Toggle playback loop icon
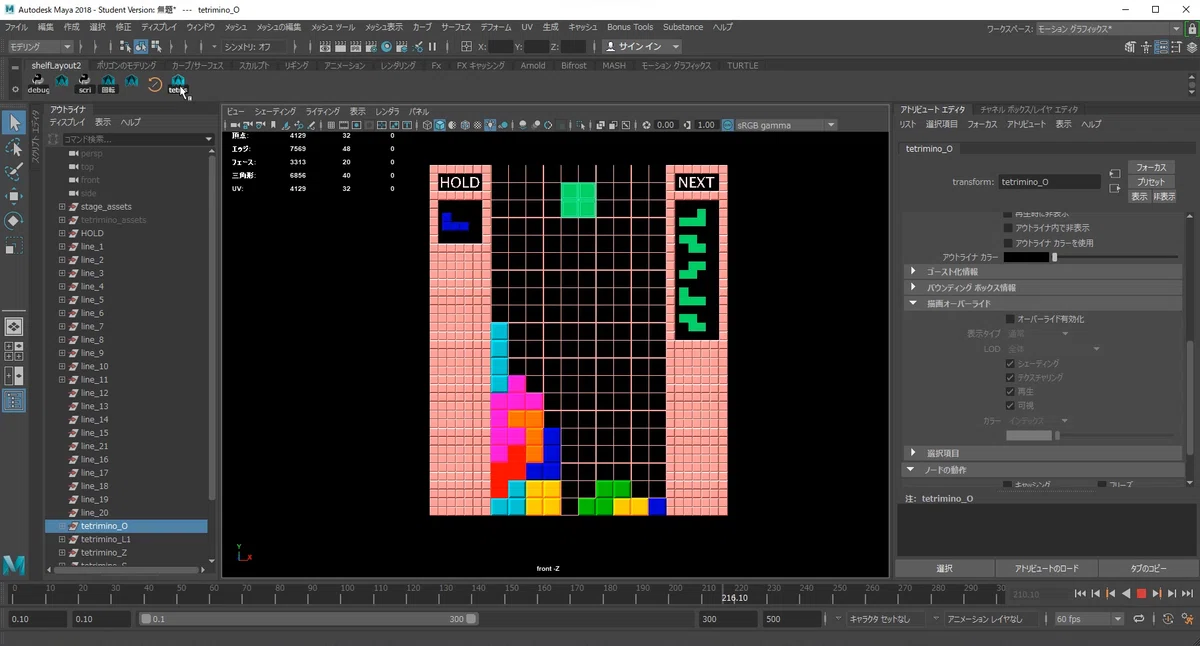 [1139, 619]
